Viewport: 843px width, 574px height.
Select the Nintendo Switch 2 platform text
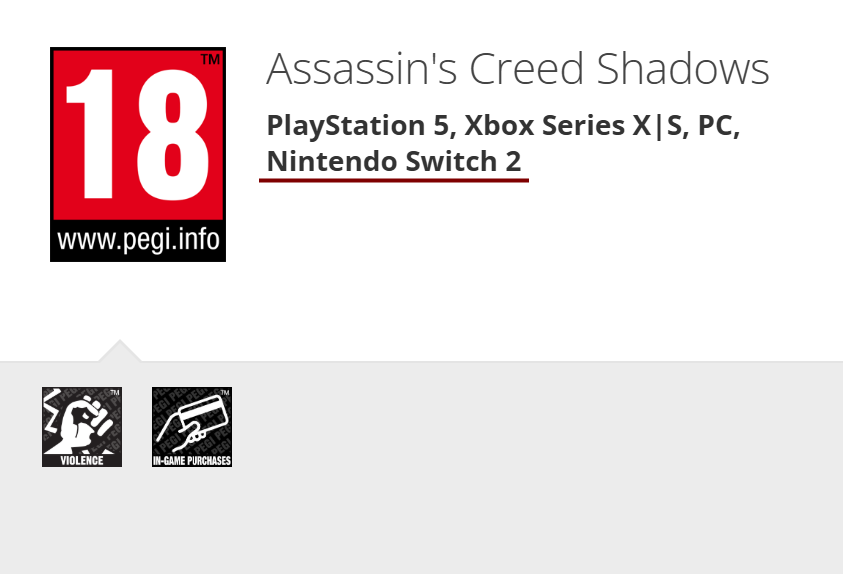pyautogui.click(x=394, y=161)
